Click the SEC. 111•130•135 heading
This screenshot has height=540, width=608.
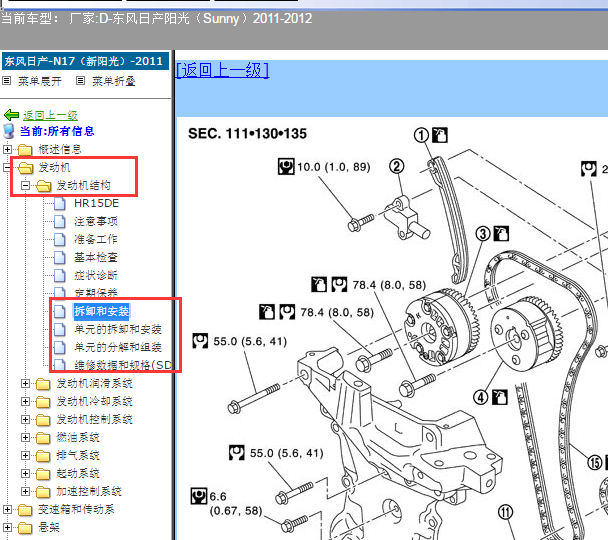(247, 134)
